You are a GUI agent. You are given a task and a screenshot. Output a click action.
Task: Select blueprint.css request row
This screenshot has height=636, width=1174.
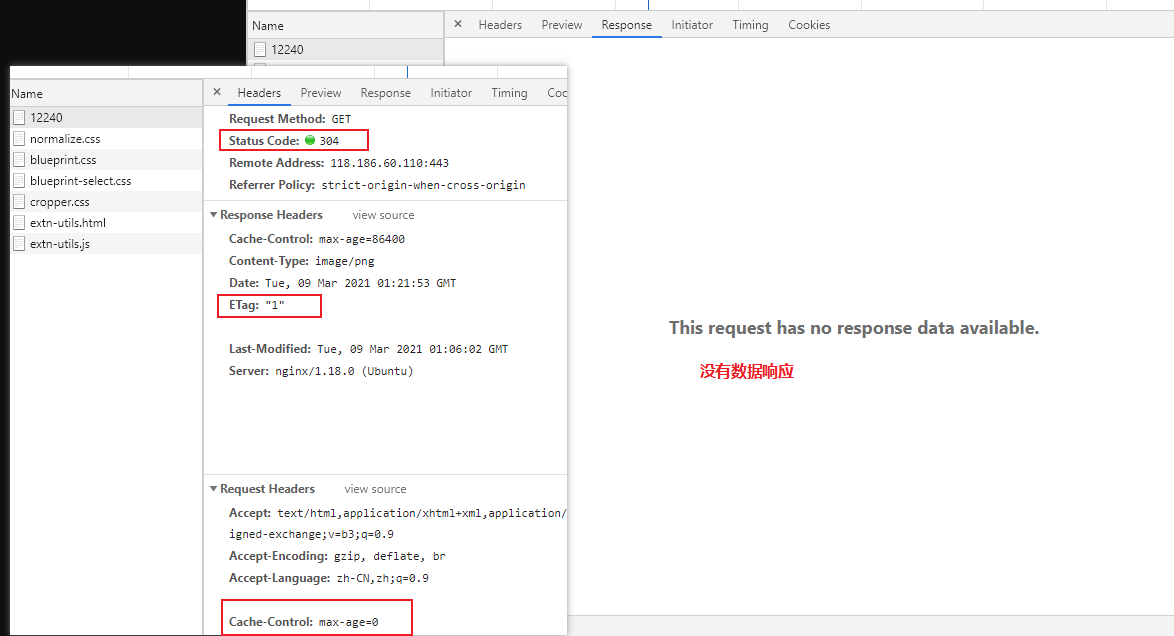106,160
